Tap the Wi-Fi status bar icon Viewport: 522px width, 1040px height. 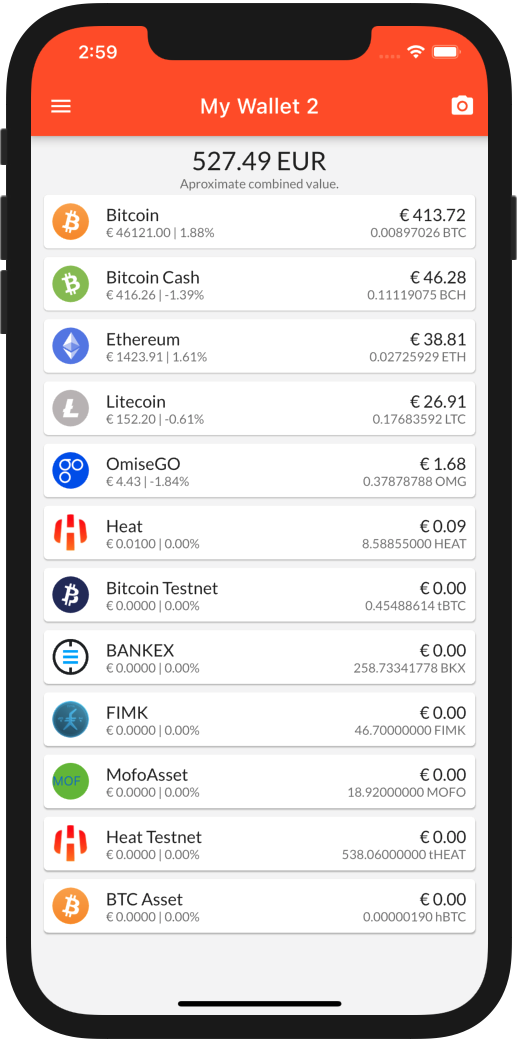(x=416, y=52)
